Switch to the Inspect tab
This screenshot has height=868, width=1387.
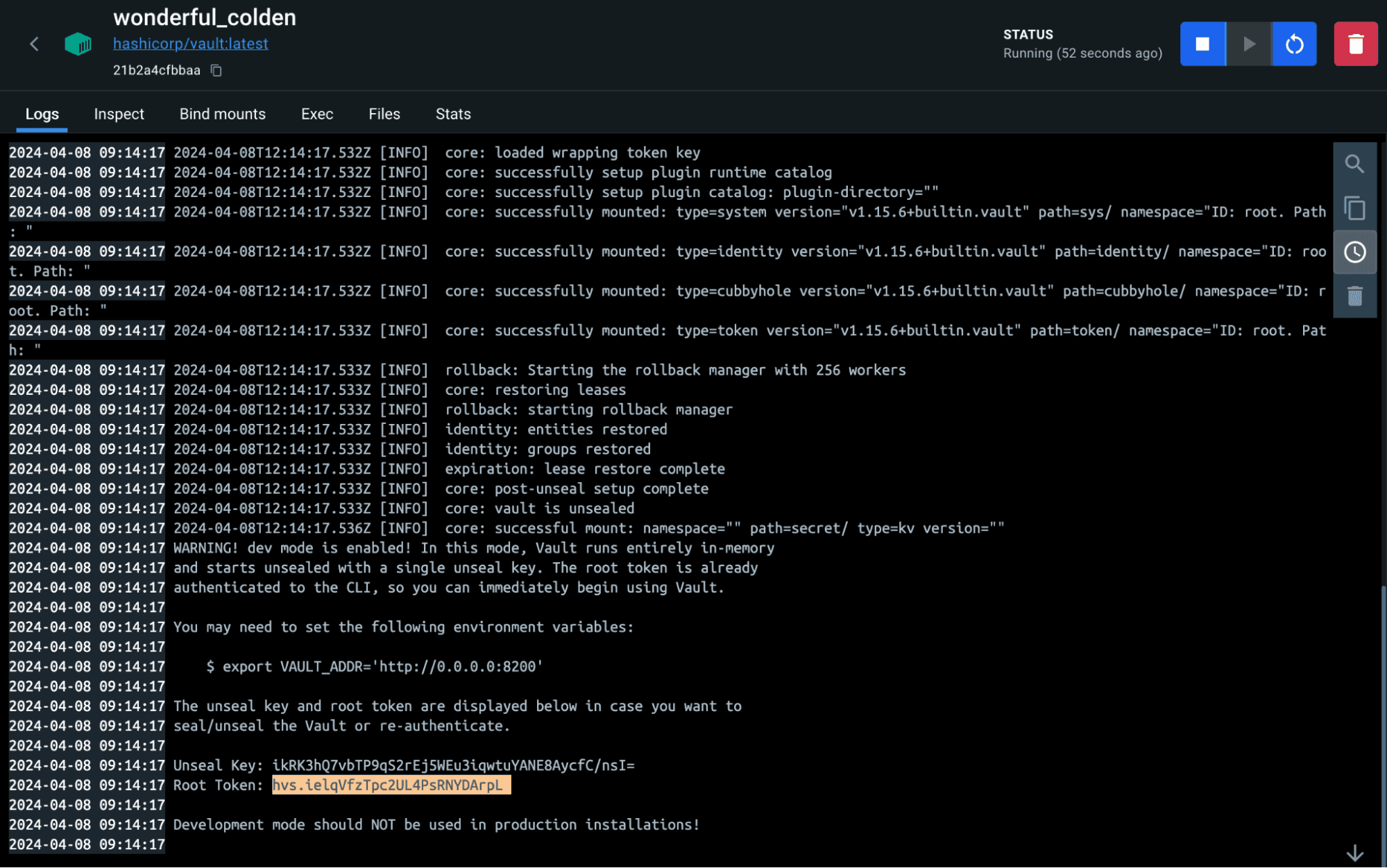pos(119,114)
